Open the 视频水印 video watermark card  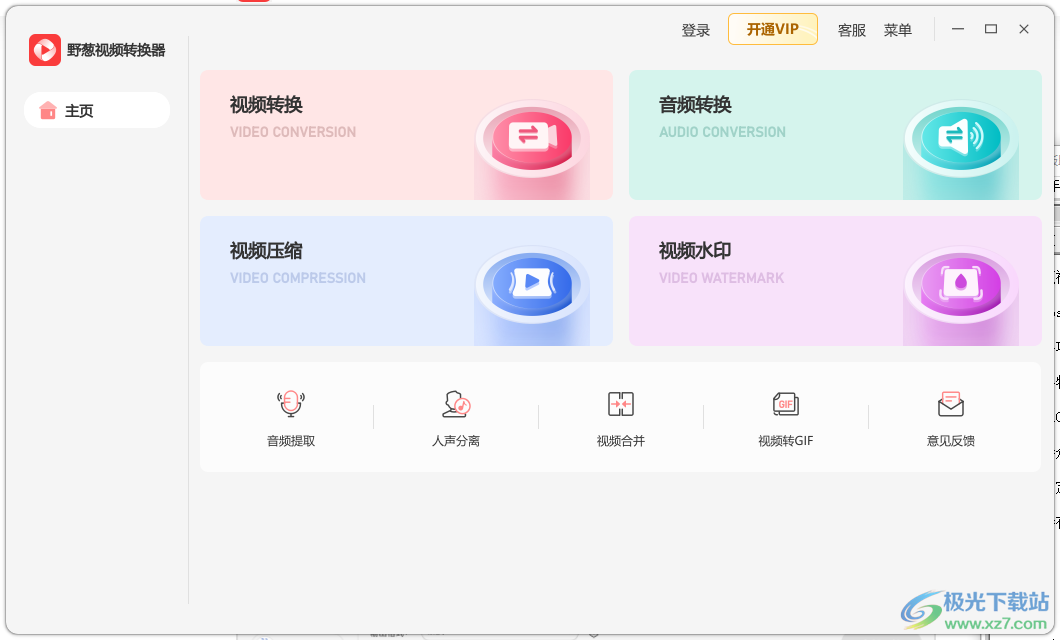click(x=835, y=280)
